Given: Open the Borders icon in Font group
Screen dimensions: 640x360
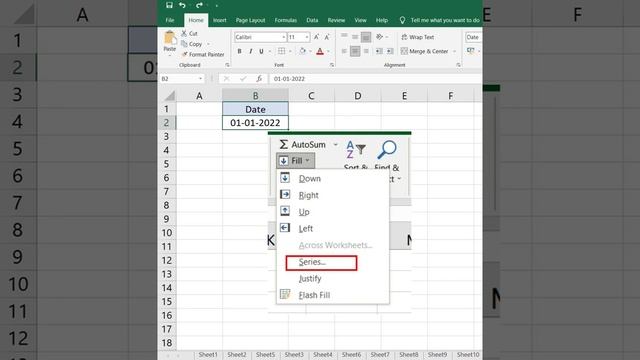Looking at the screenshot, I should point(281,51).
